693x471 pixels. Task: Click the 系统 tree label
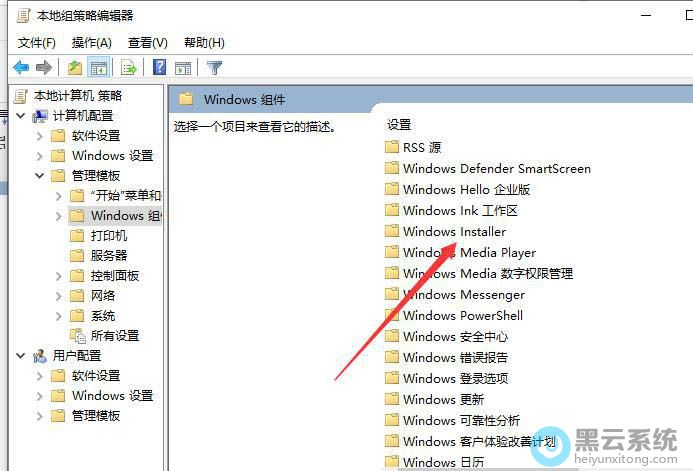103,316
